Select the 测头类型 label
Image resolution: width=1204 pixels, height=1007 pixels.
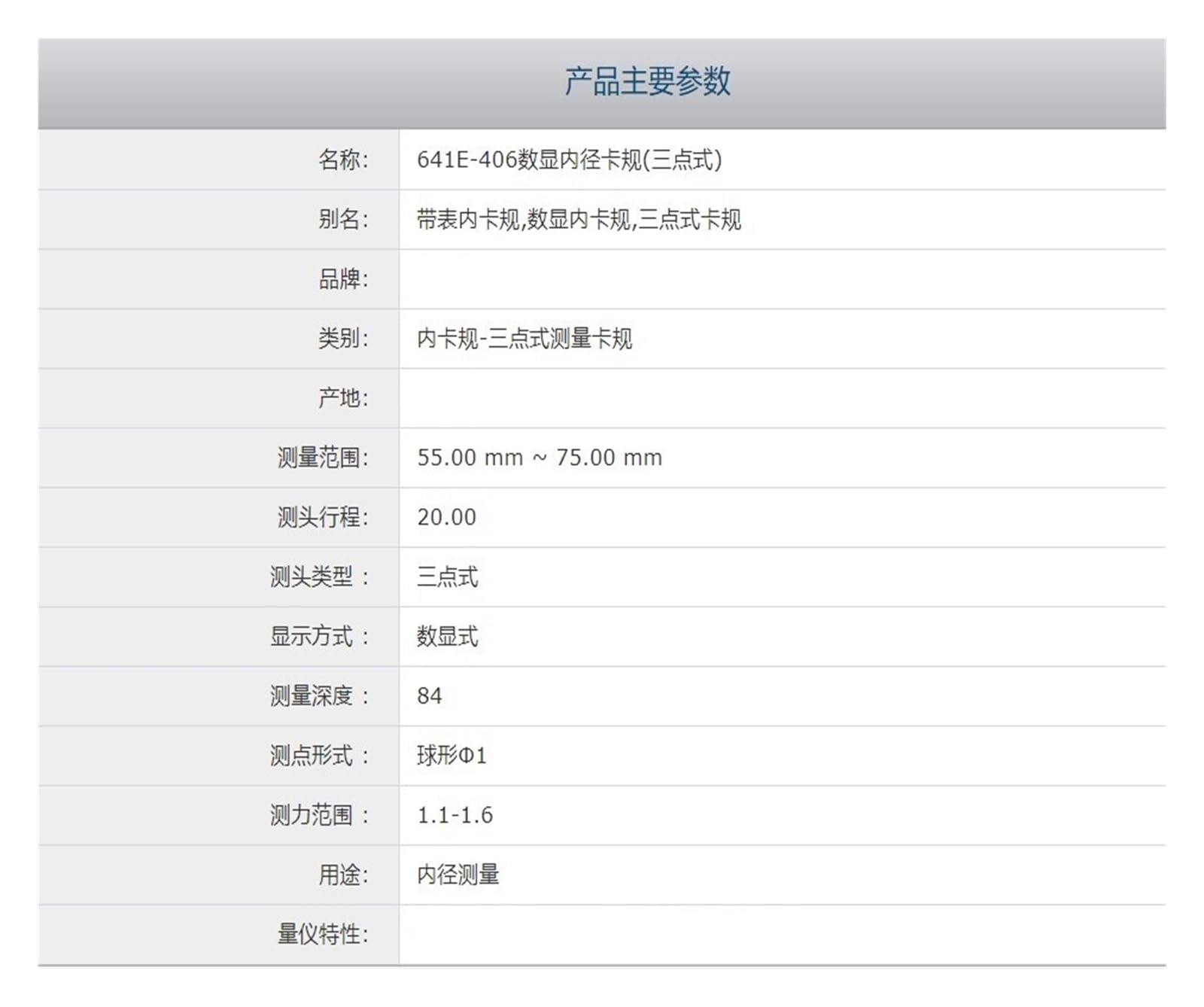319,577
